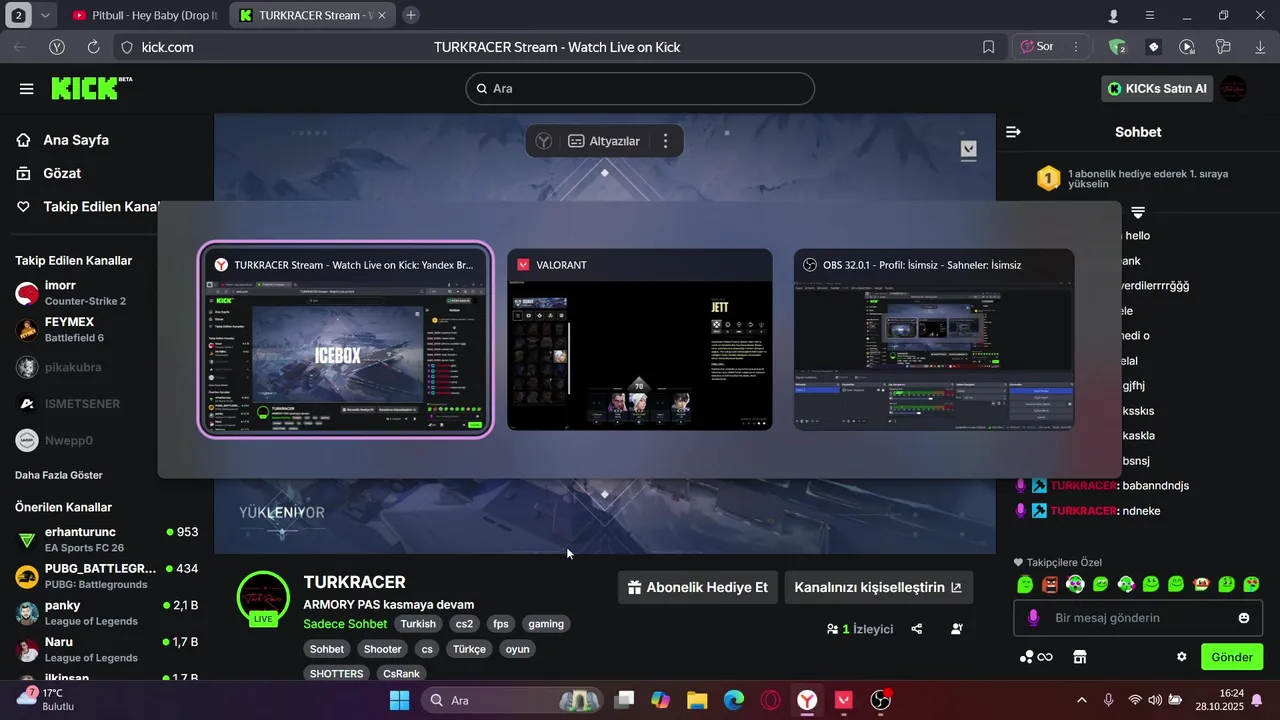Click the Turkish tag

click(x=418, y=624)
